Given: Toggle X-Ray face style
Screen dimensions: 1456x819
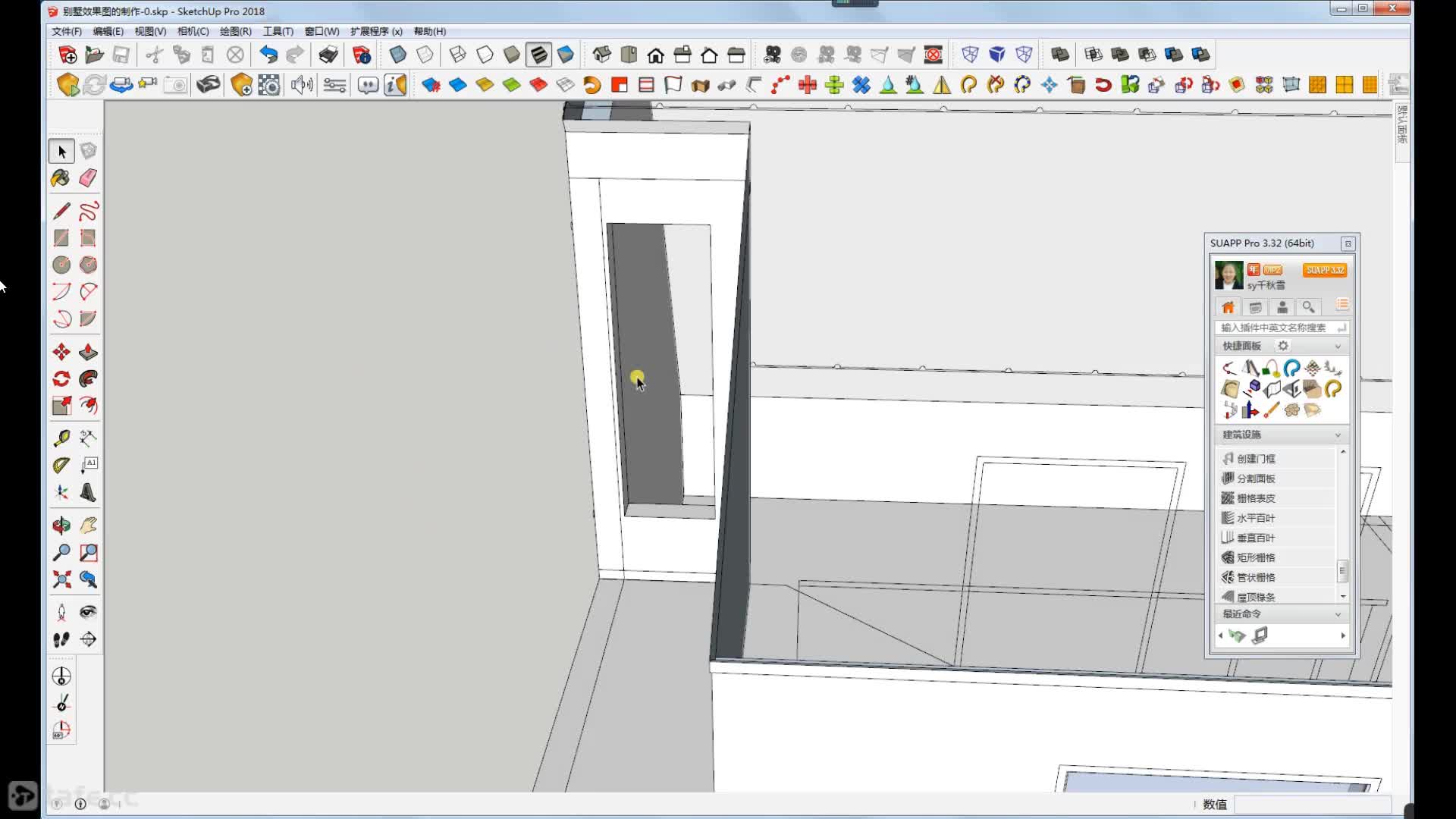Looking at the screenshot, I should pos(397,55).
